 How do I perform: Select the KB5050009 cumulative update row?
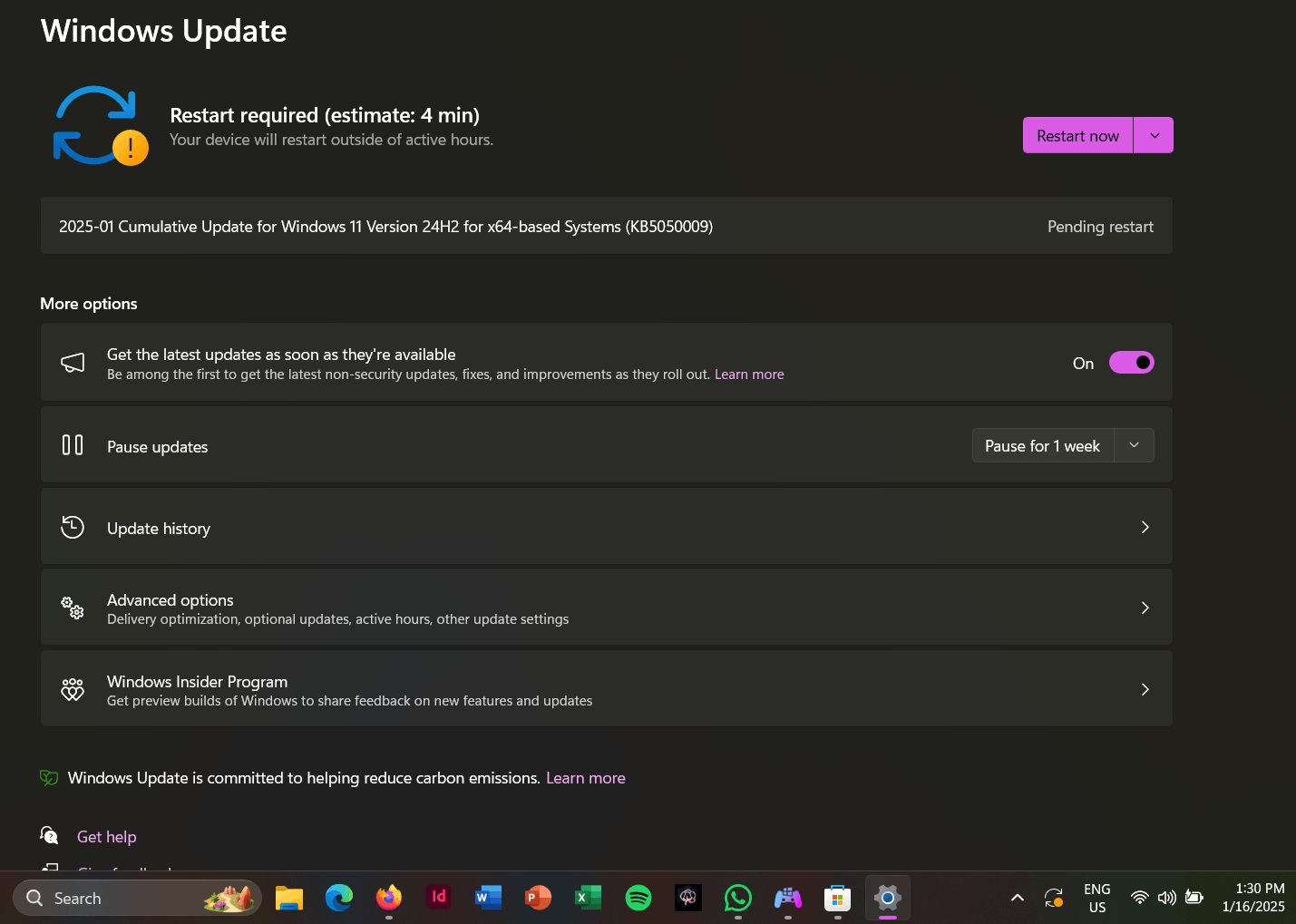[607, 226]
